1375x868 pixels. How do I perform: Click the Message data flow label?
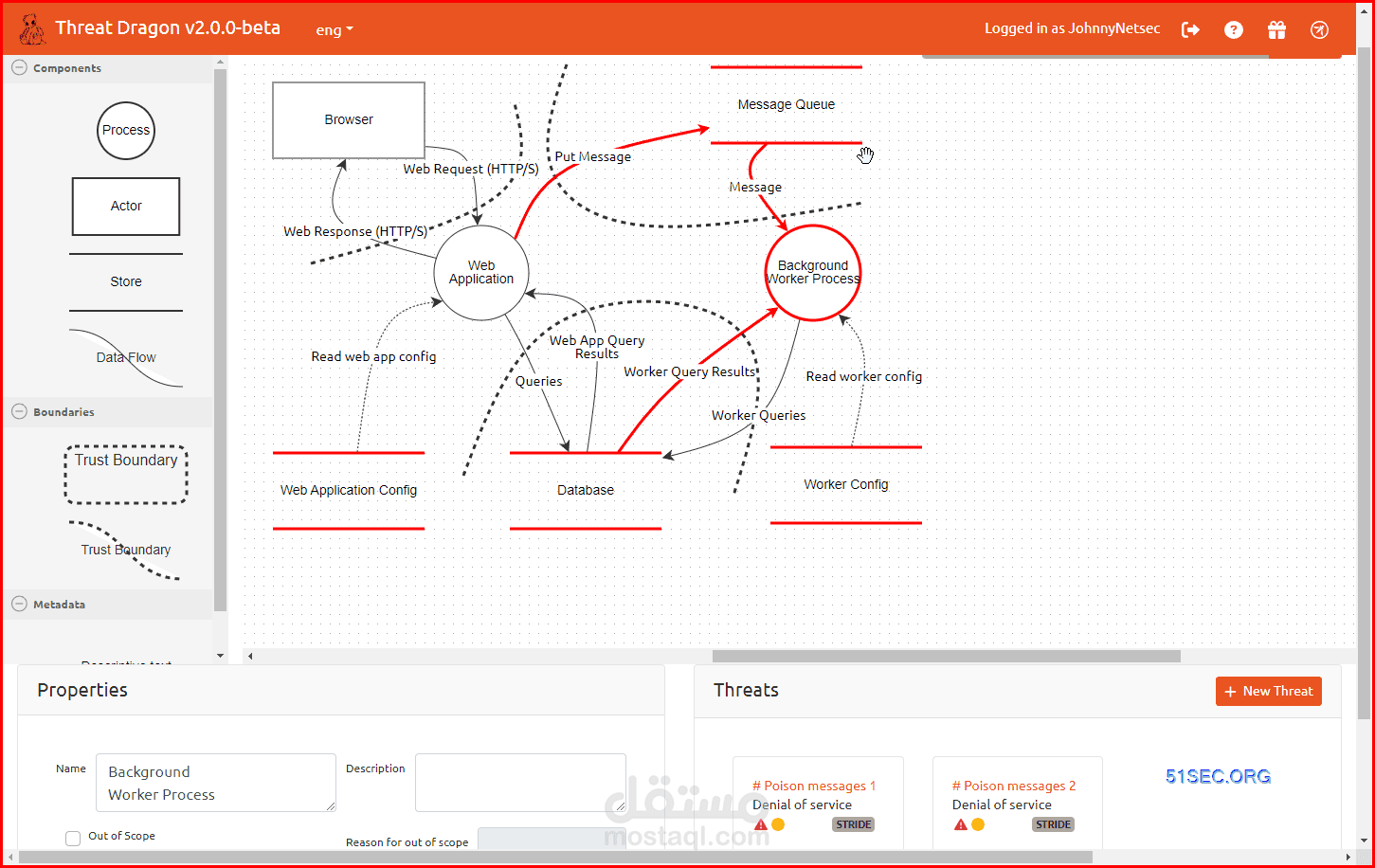coord(755,188)
